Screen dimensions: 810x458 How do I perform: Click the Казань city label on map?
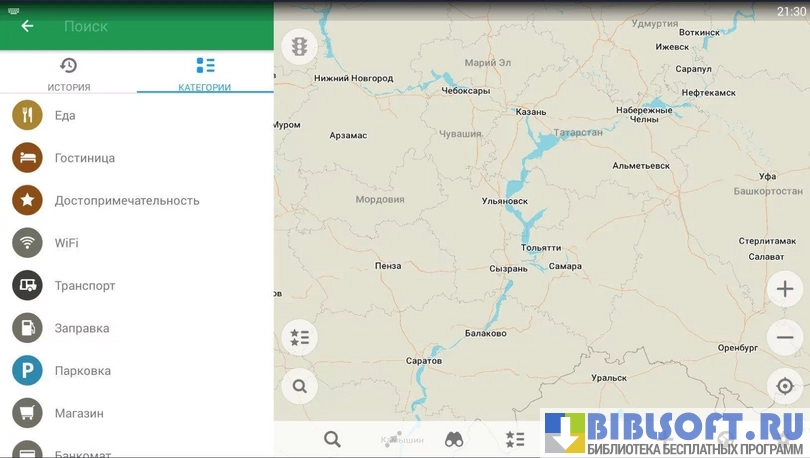[x=531, y=112]
